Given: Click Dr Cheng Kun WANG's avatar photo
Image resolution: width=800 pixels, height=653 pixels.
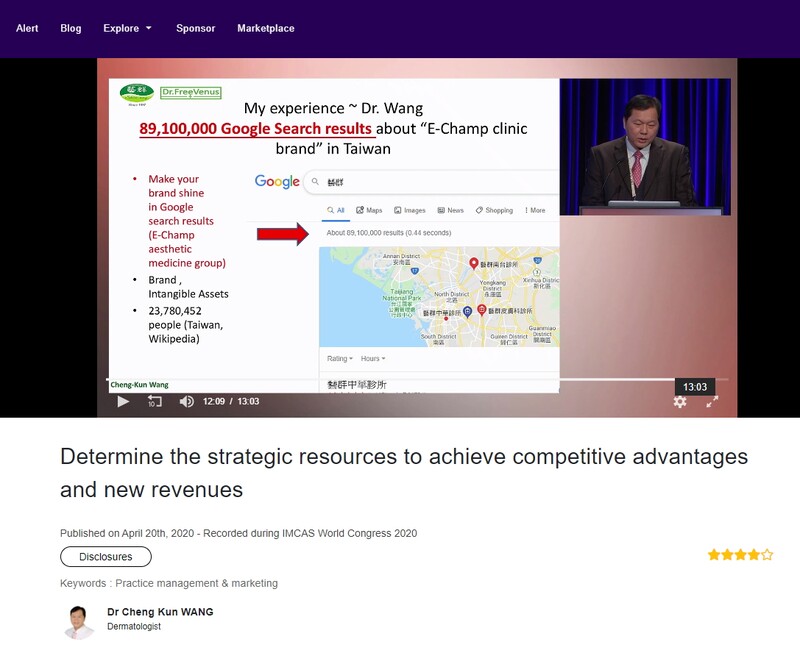Looking at the screenshot, I should click(79, 621).
